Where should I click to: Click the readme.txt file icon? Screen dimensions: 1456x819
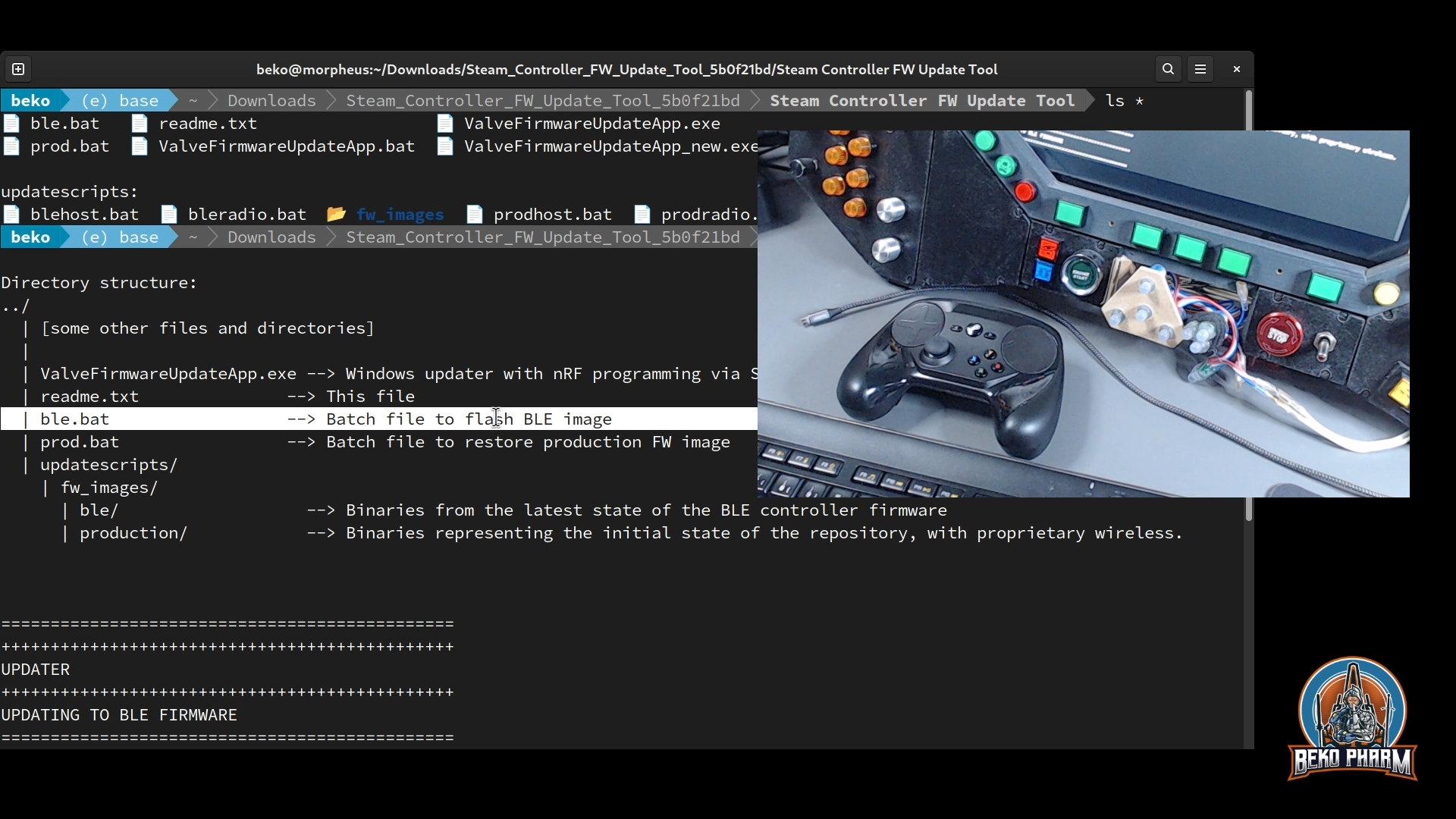[x=140, y=124]
